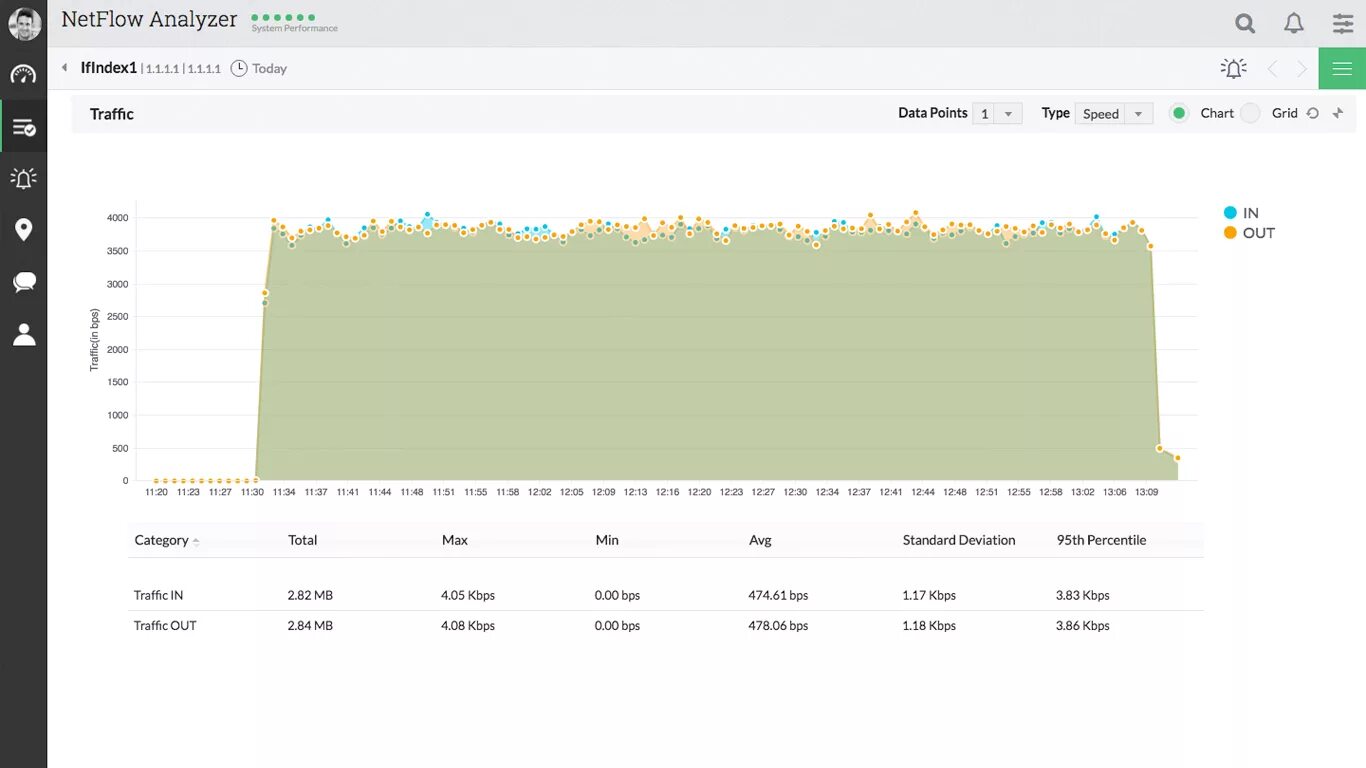
Task: Open the alarms siren icon in sidebar
Action: (24, 178)
